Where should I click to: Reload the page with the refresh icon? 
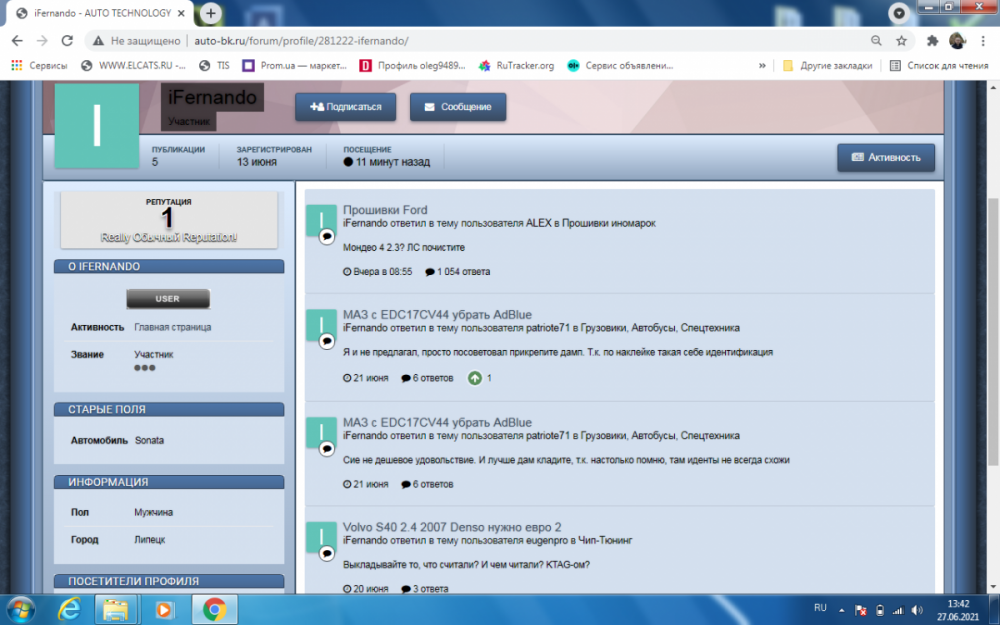pyautogui.click(x=67, y=41)
